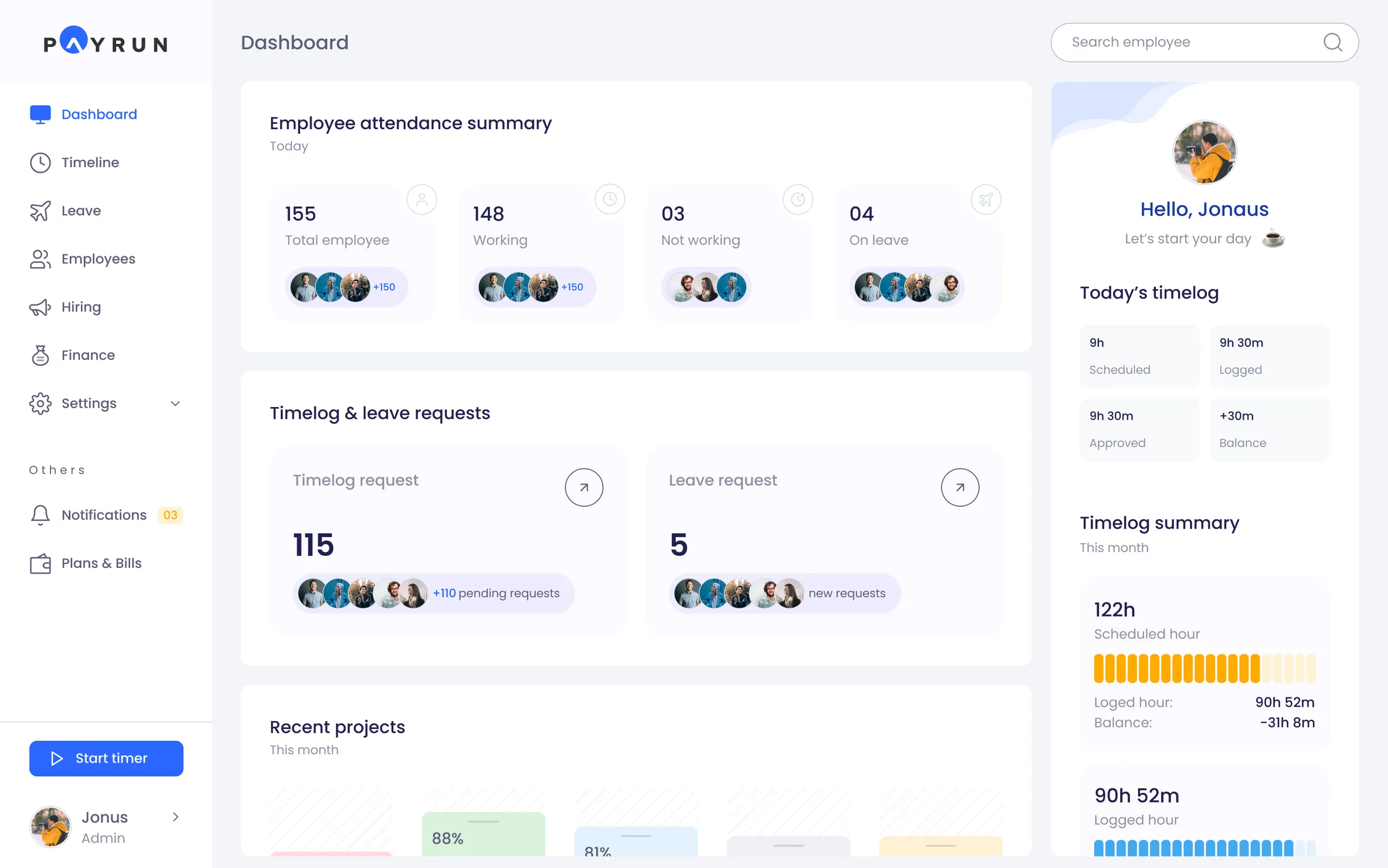Click inside the Search employee field

click(x=1186, y=42)
